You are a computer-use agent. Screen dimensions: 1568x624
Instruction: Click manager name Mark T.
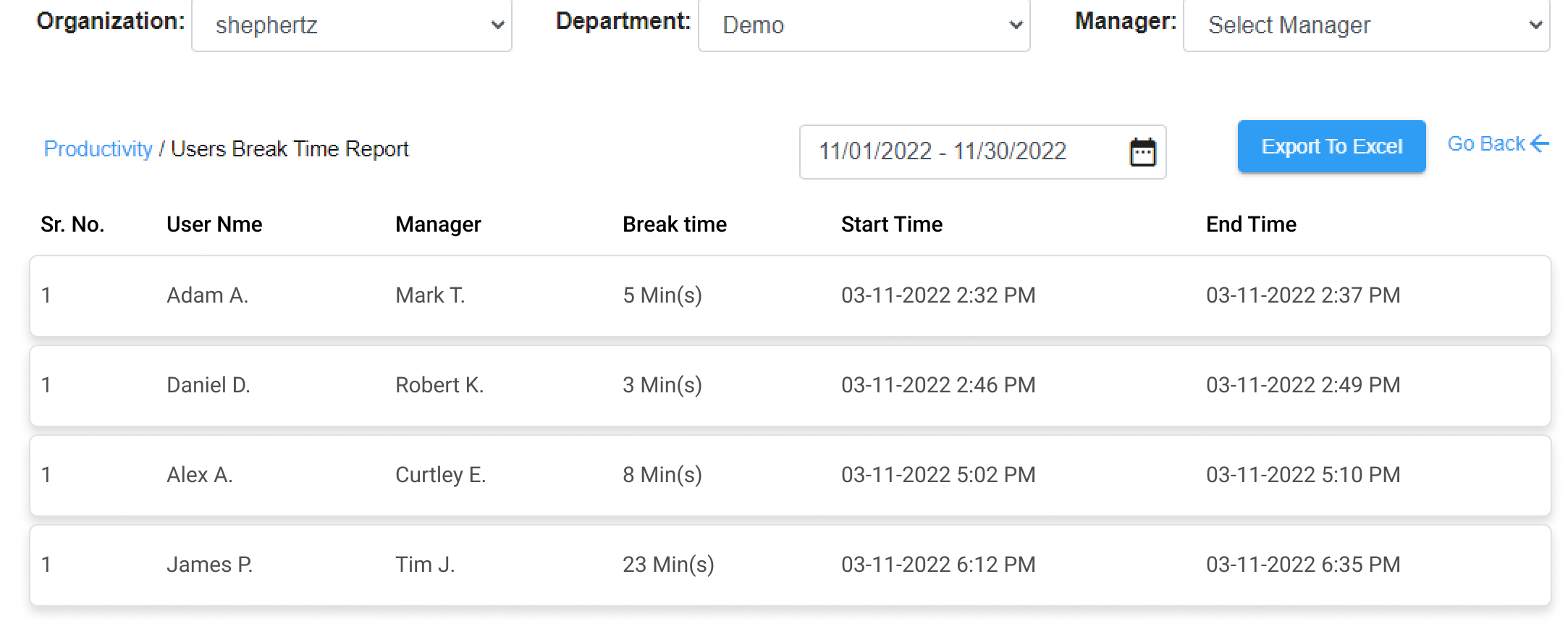pos(430,295)
